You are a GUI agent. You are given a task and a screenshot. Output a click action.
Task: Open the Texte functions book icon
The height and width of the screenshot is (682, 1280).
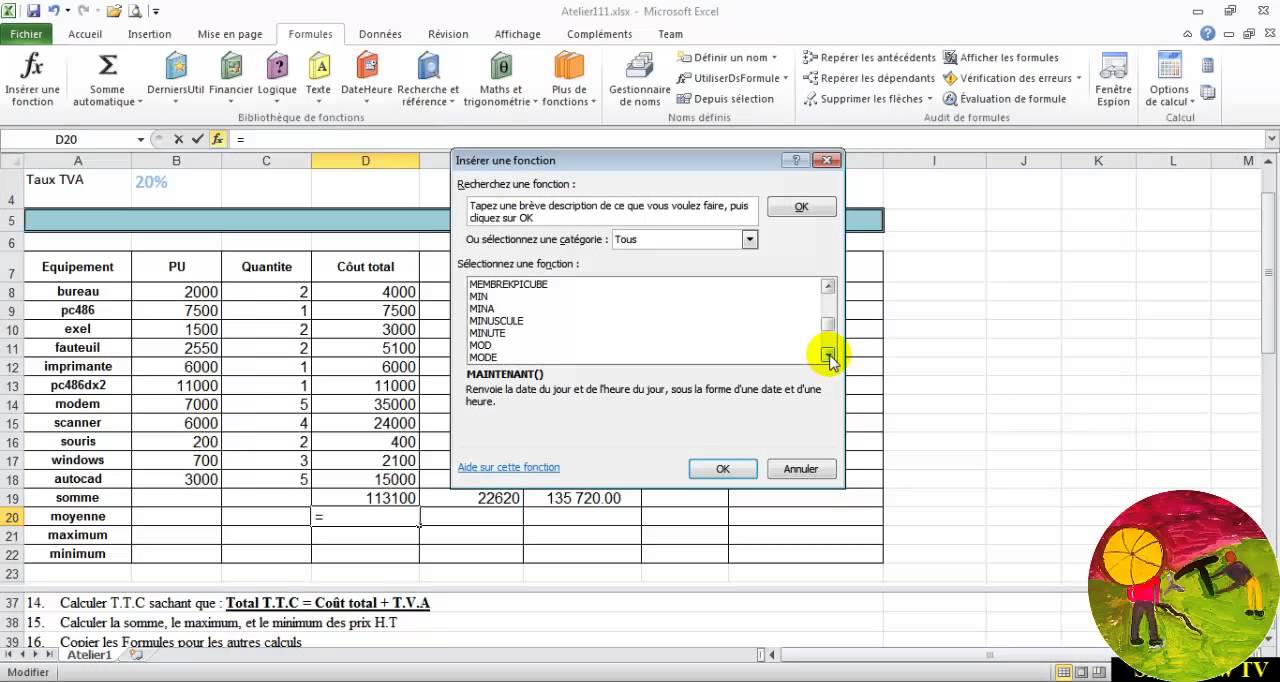[318, 80]
